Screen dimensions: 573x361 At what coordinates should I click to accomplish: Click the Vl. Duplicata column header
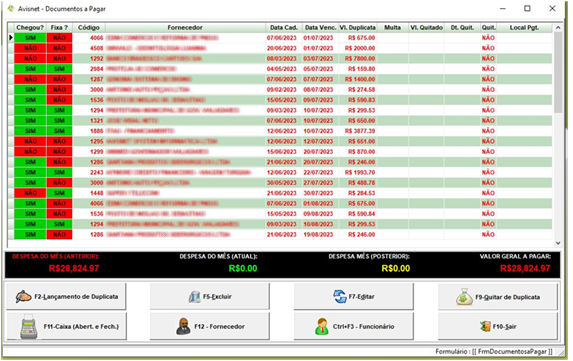click(357, 27)
